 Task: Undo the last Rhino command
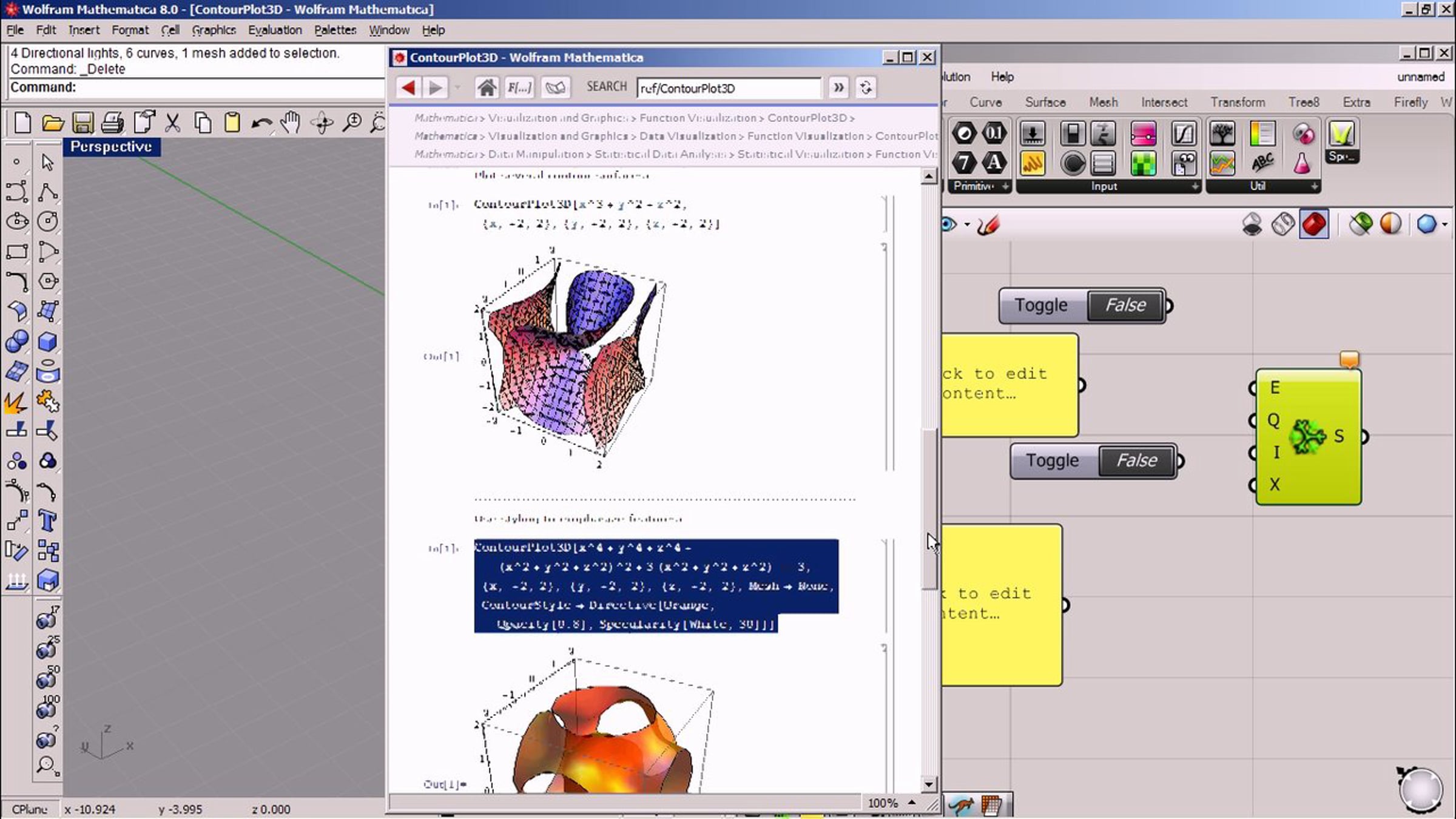261,123
